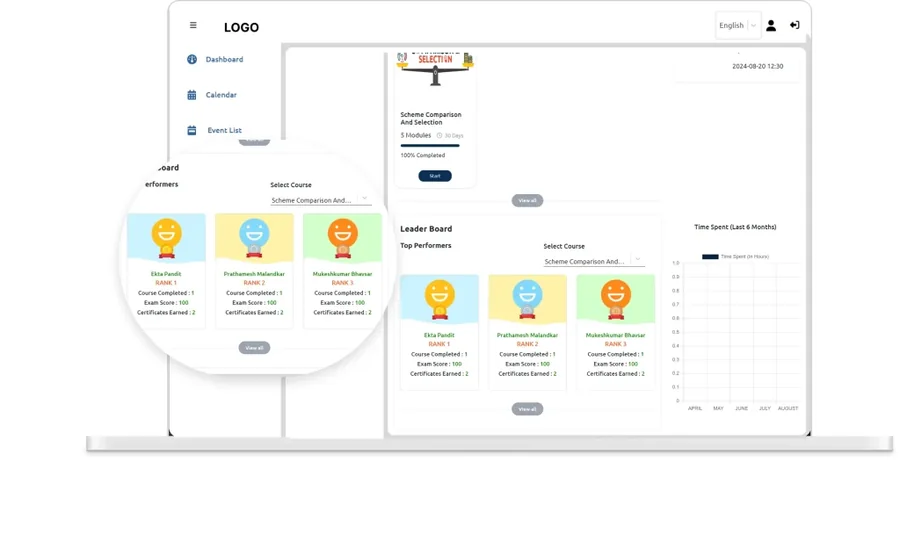Click the 2024-08-20 12:30 timestamp
The width and height of the screenshot is (900, 556).
758,67
